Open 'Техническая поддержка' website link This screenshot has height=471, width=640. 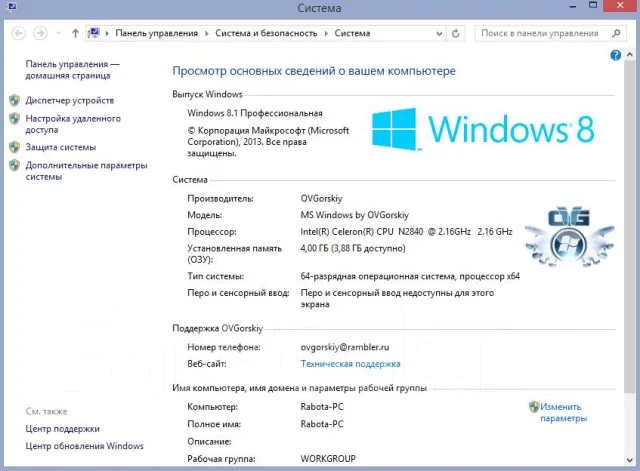click(350, 364)
